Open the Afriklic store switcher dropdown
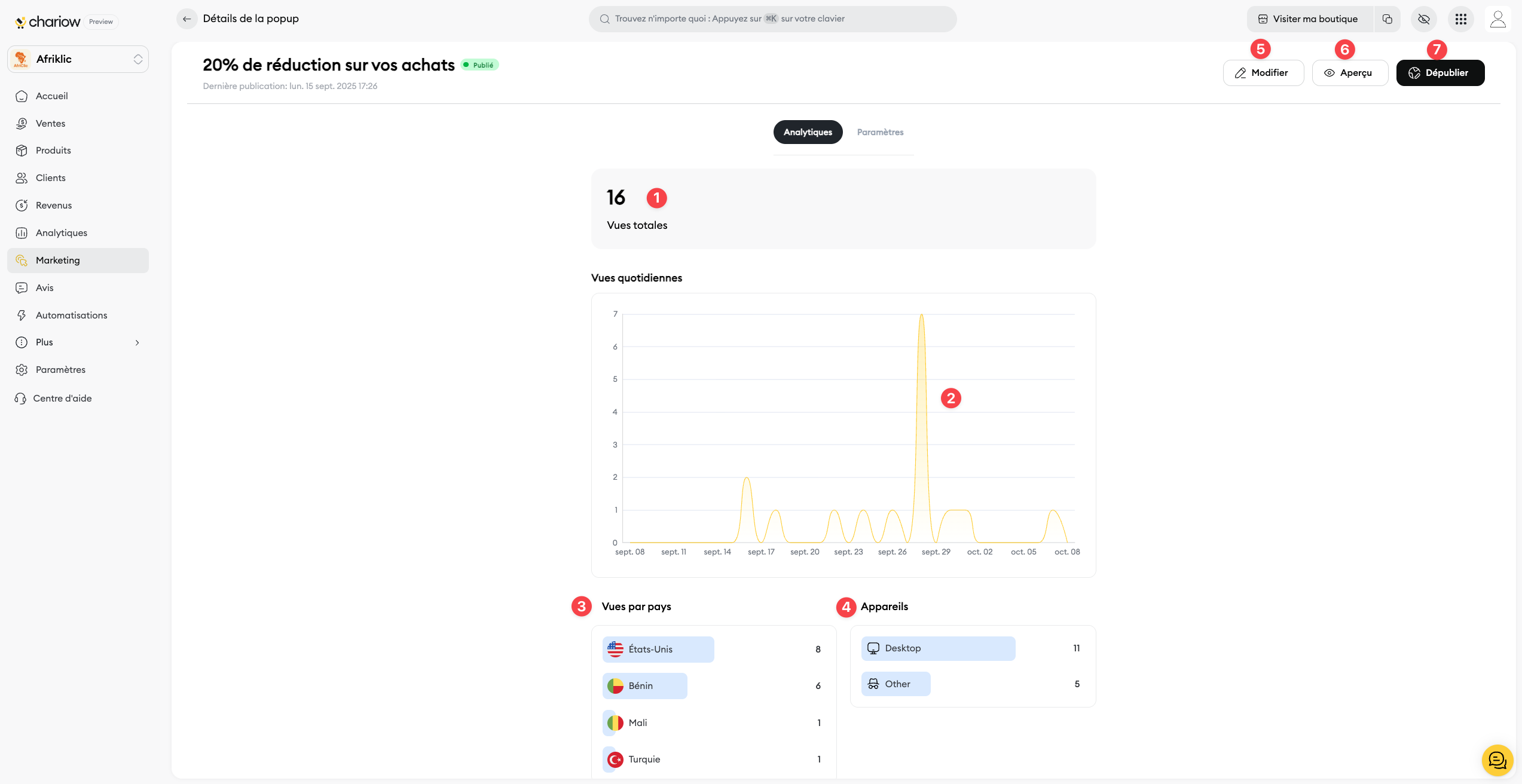1522x784 pixels. pyautogui.click(x=78, y=59)
